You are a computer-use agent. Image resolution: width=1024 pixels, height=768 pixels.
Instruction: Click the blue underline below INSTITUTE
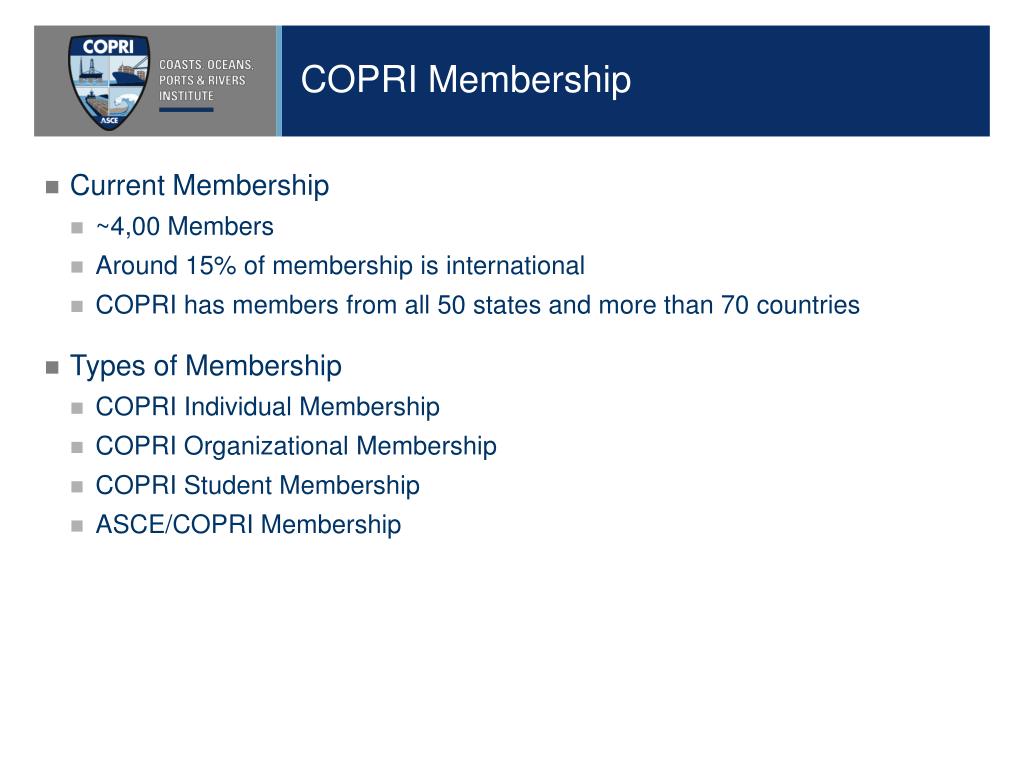click(x=186, y=110)
